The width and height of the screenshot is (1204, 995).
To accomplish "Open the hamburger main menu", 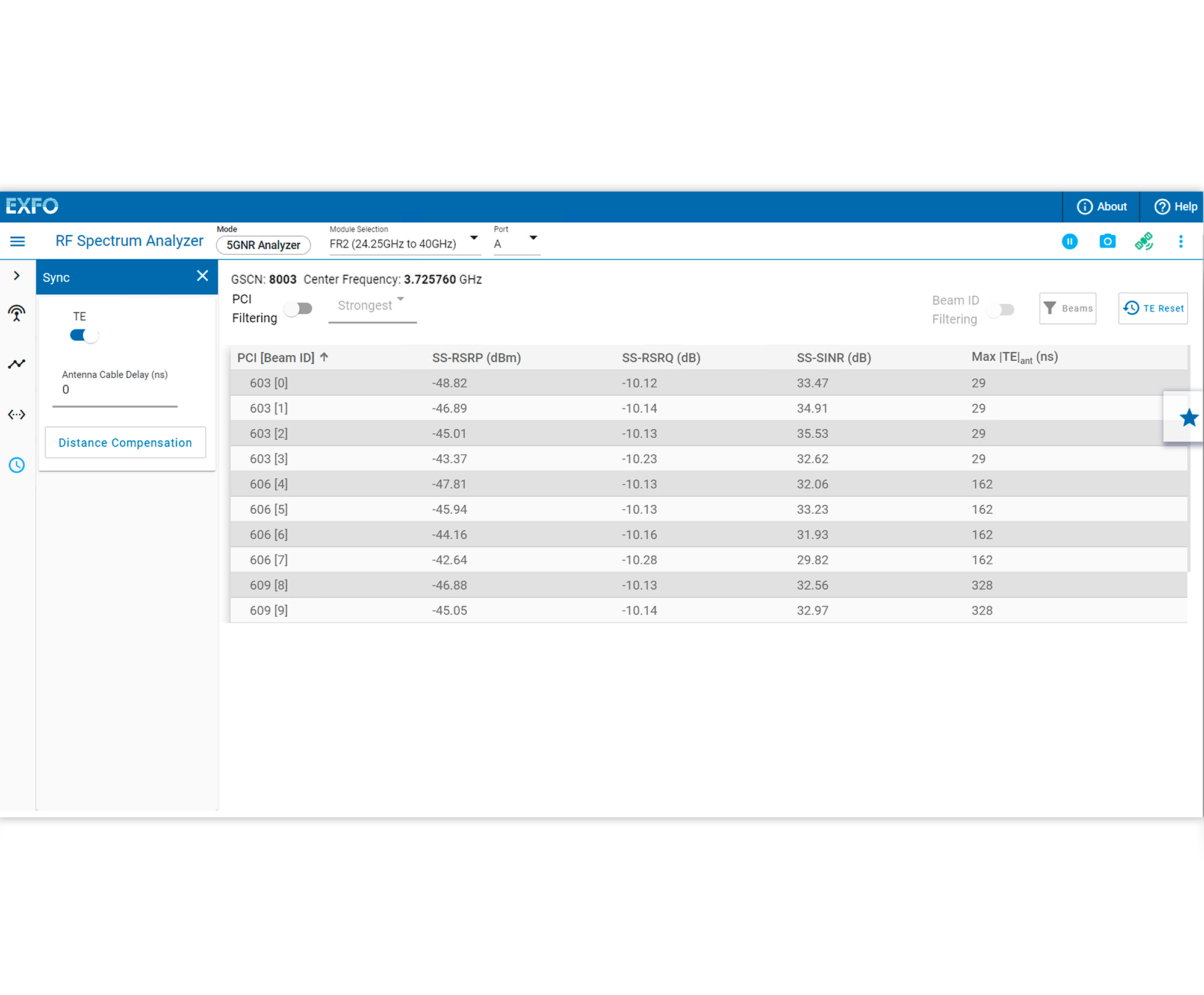I will [17, 242].
